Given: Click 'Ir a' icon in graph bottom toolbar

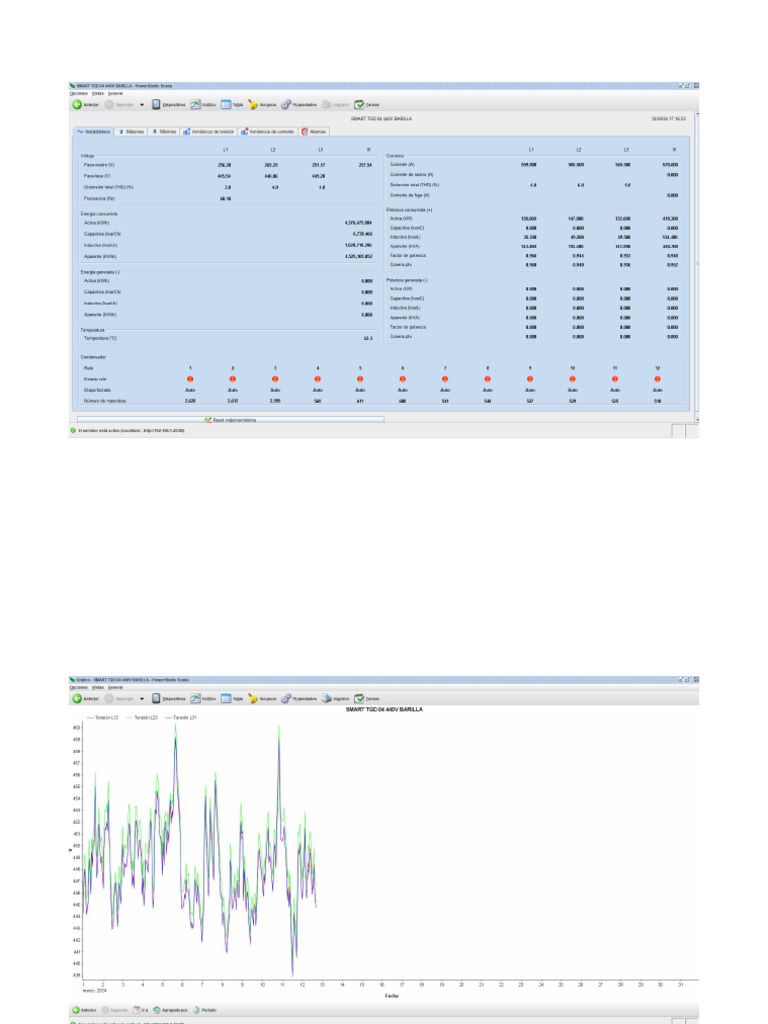Looking at the screenshot, I should tap(137, 1010).
